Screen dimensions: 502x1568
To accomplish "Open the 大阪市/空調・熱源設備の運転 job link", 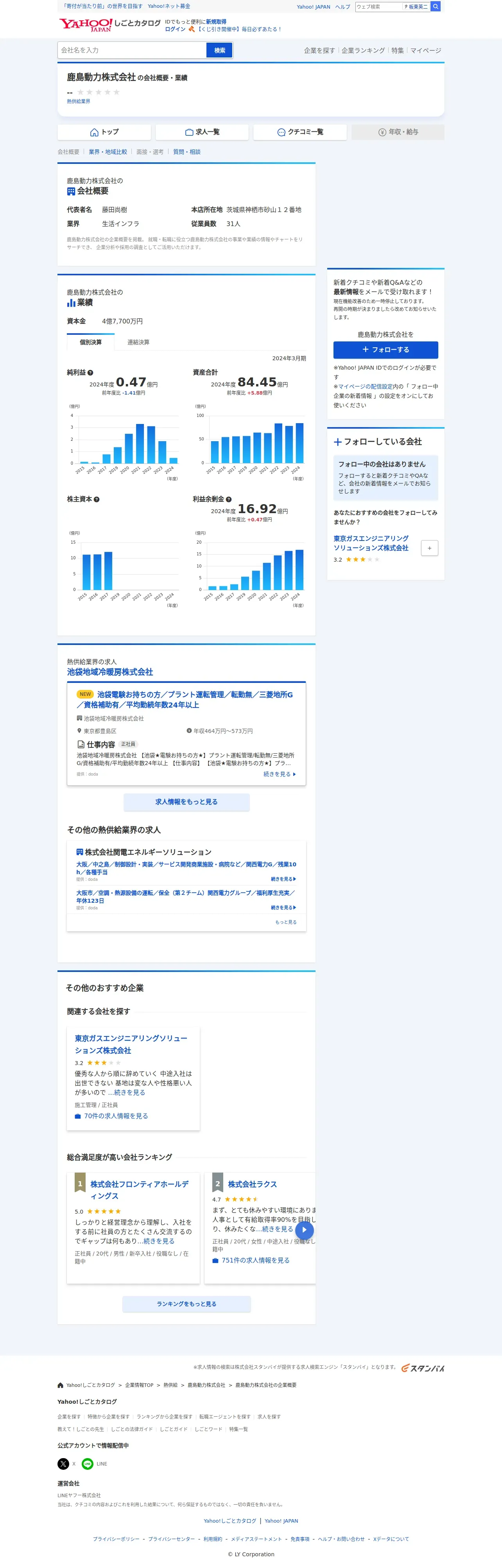I will point(186,896).
